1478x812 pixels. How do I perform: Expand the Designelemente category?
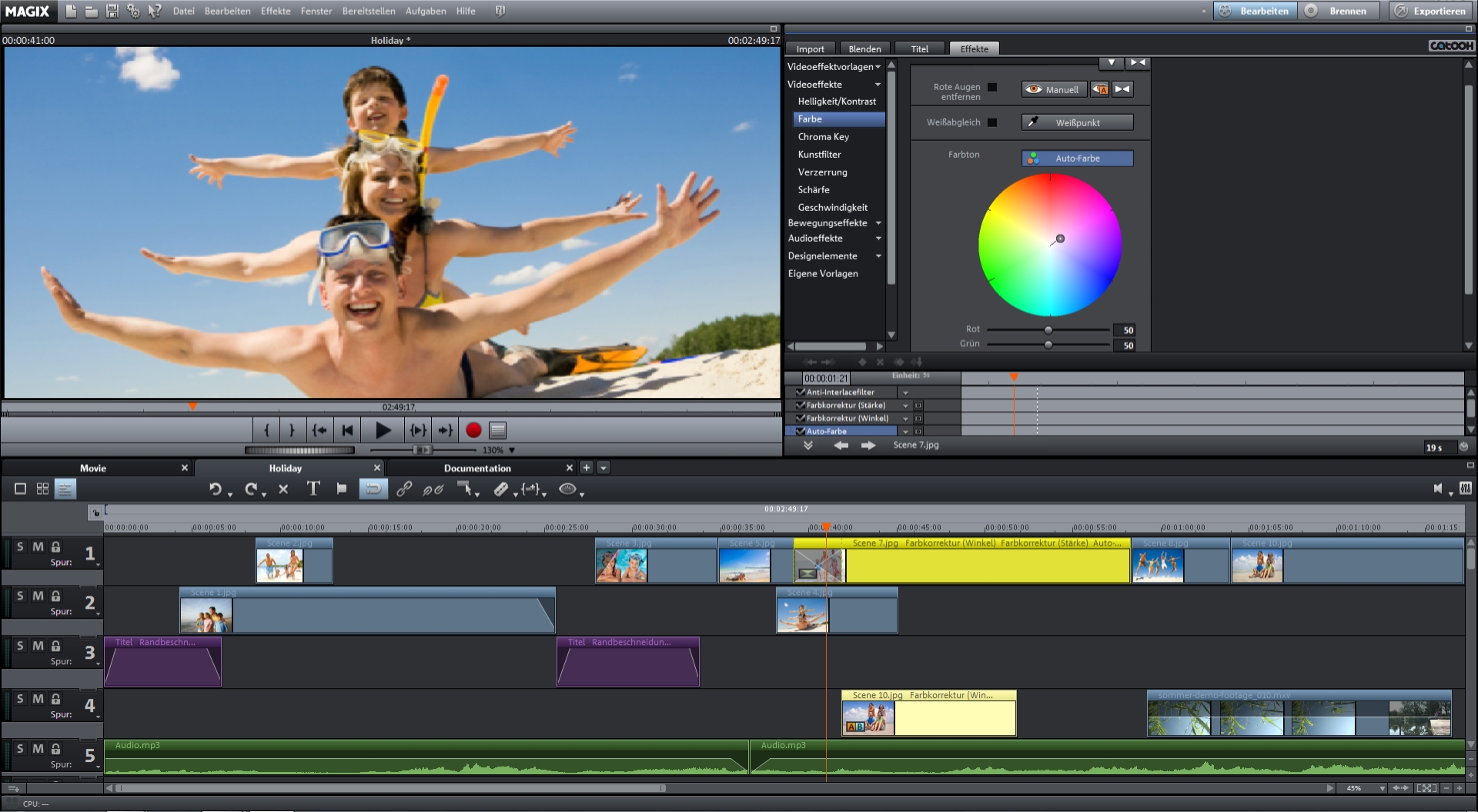click(878, 256)
